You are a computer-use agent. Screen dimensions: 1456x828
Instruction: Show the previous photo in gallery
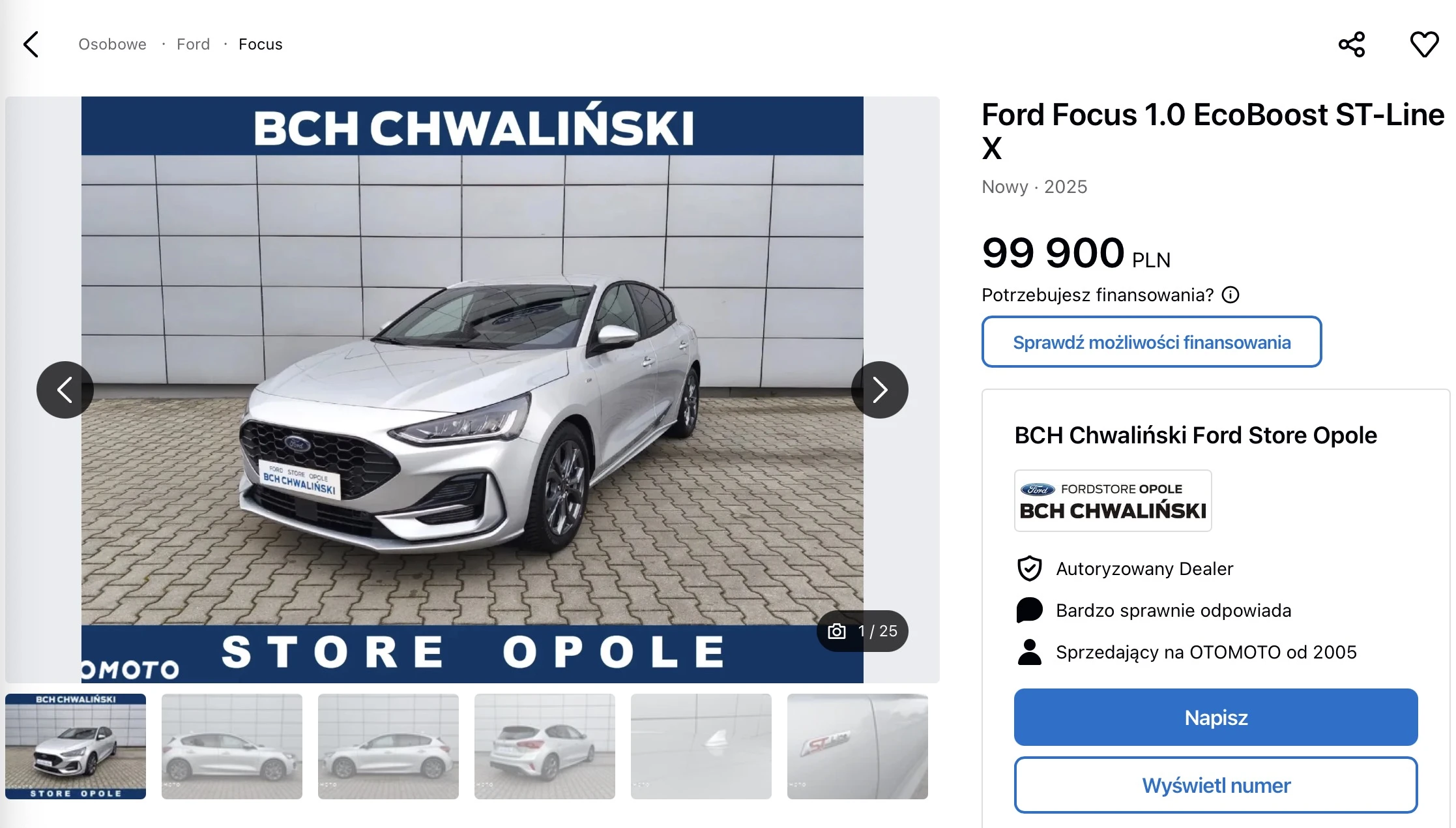coord(65,390)
